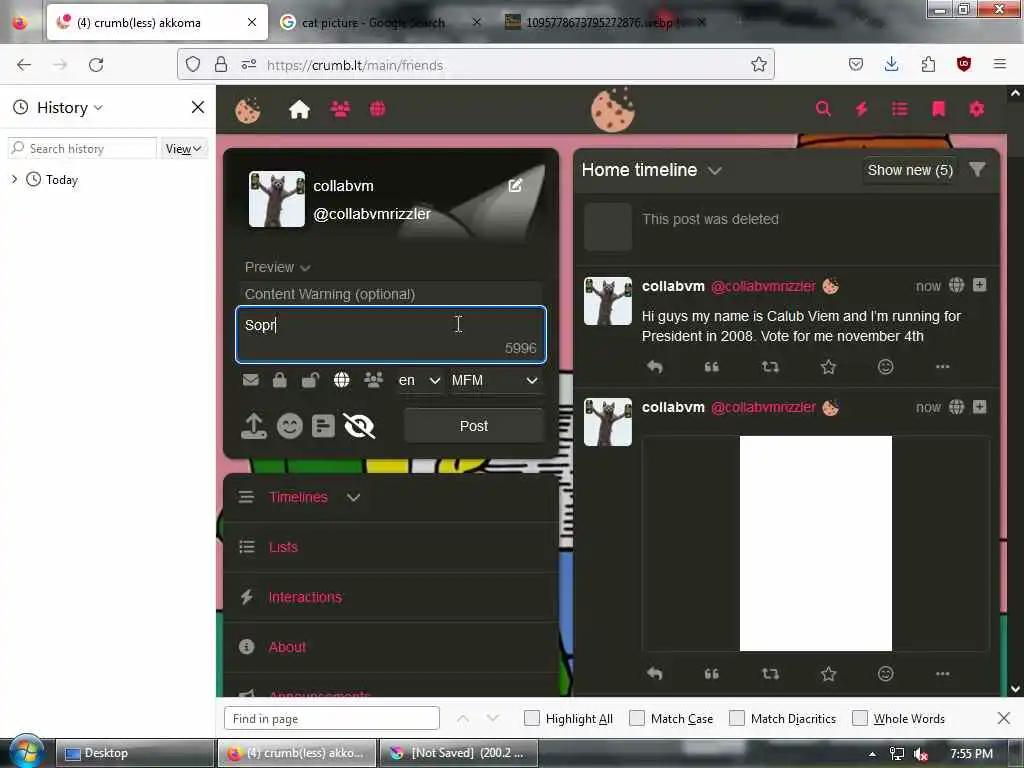Open timeline filter funnel icon
This screenshot has height=768, width=1024.
pyautogui.click(x=977, y=170)
